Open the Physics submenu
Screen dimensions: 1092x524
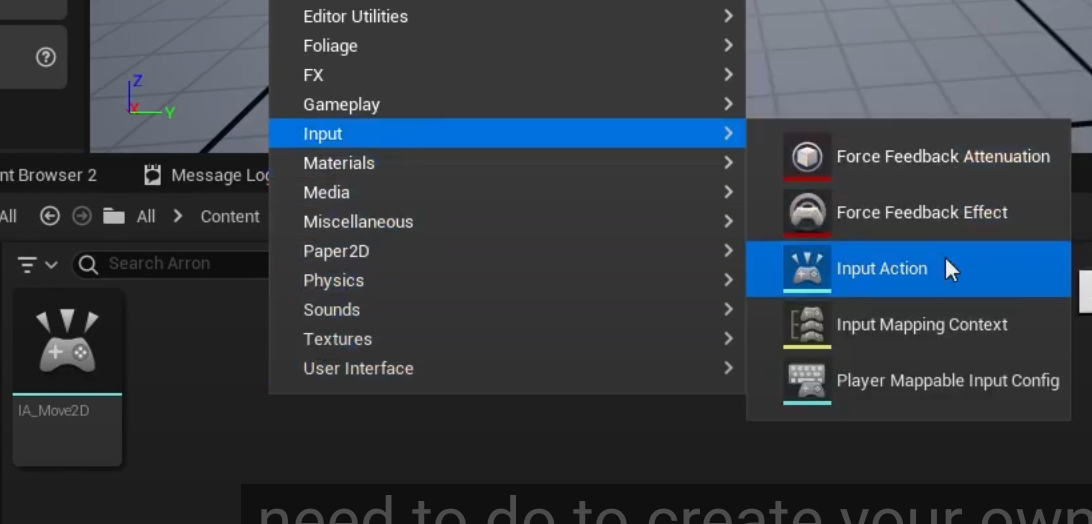[507, 280]
